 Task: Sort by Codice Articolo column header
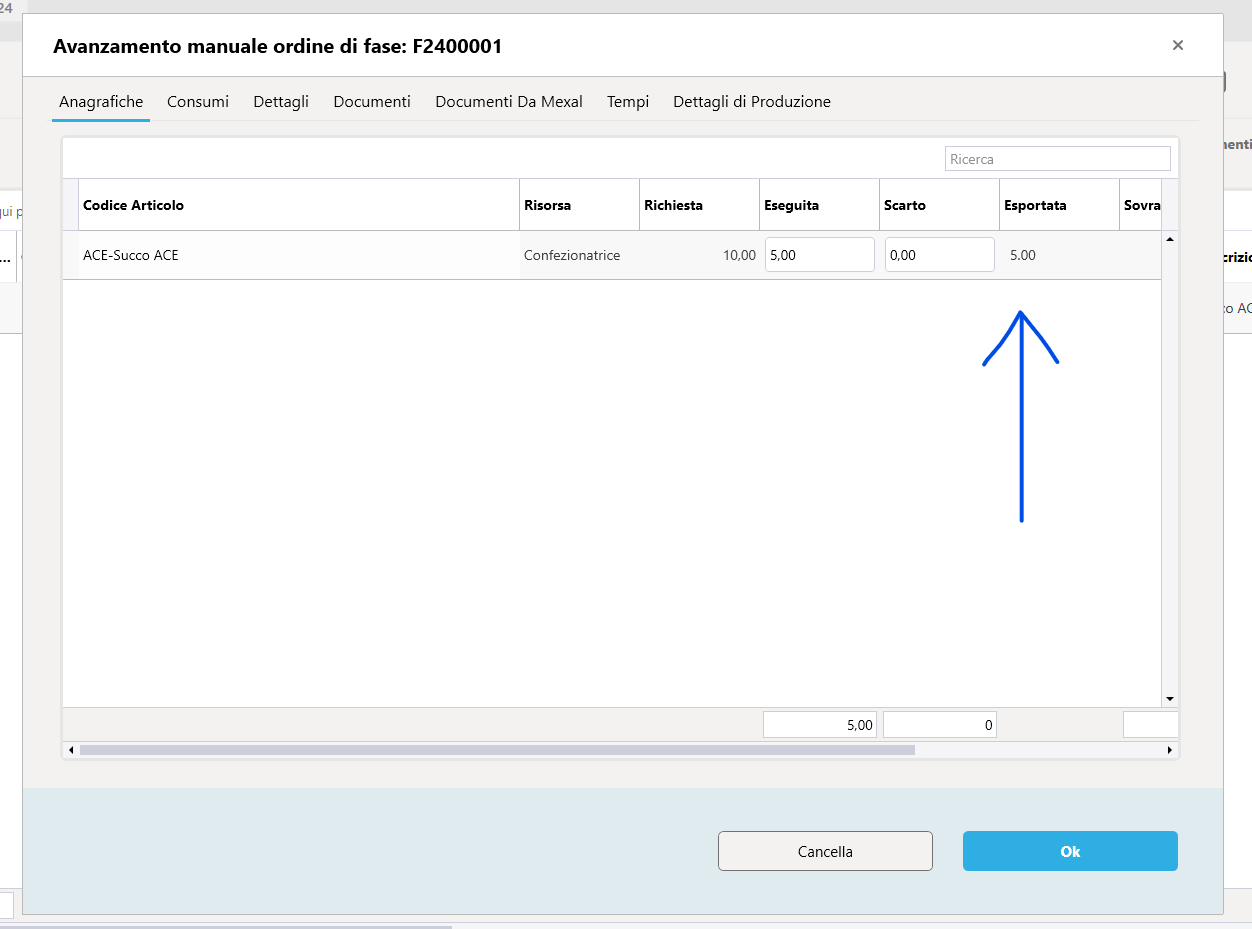(x=299, y=205)
